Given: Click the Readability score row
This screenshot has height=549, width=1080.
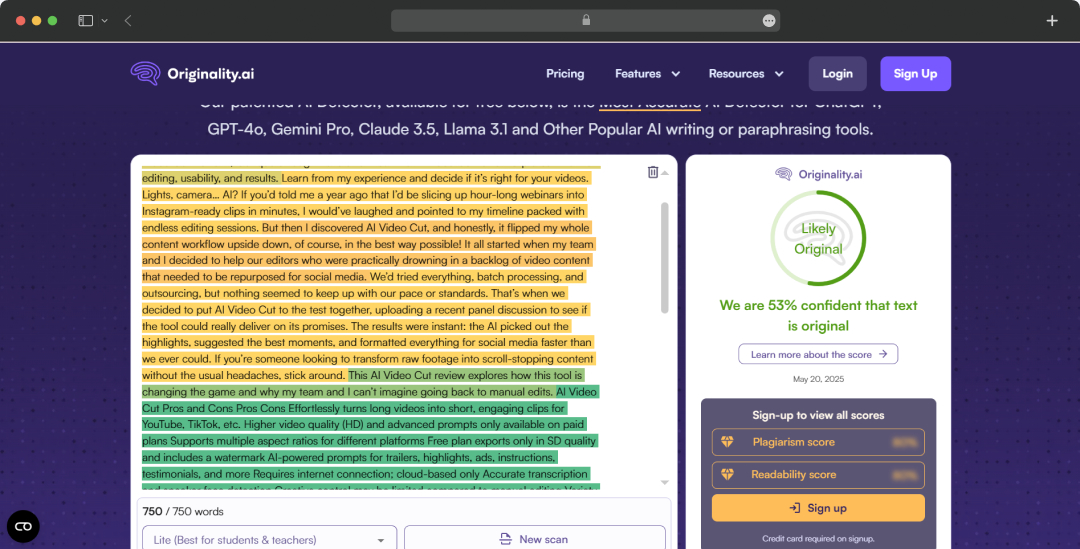Looking at the screenshot, I should point(818,475).
